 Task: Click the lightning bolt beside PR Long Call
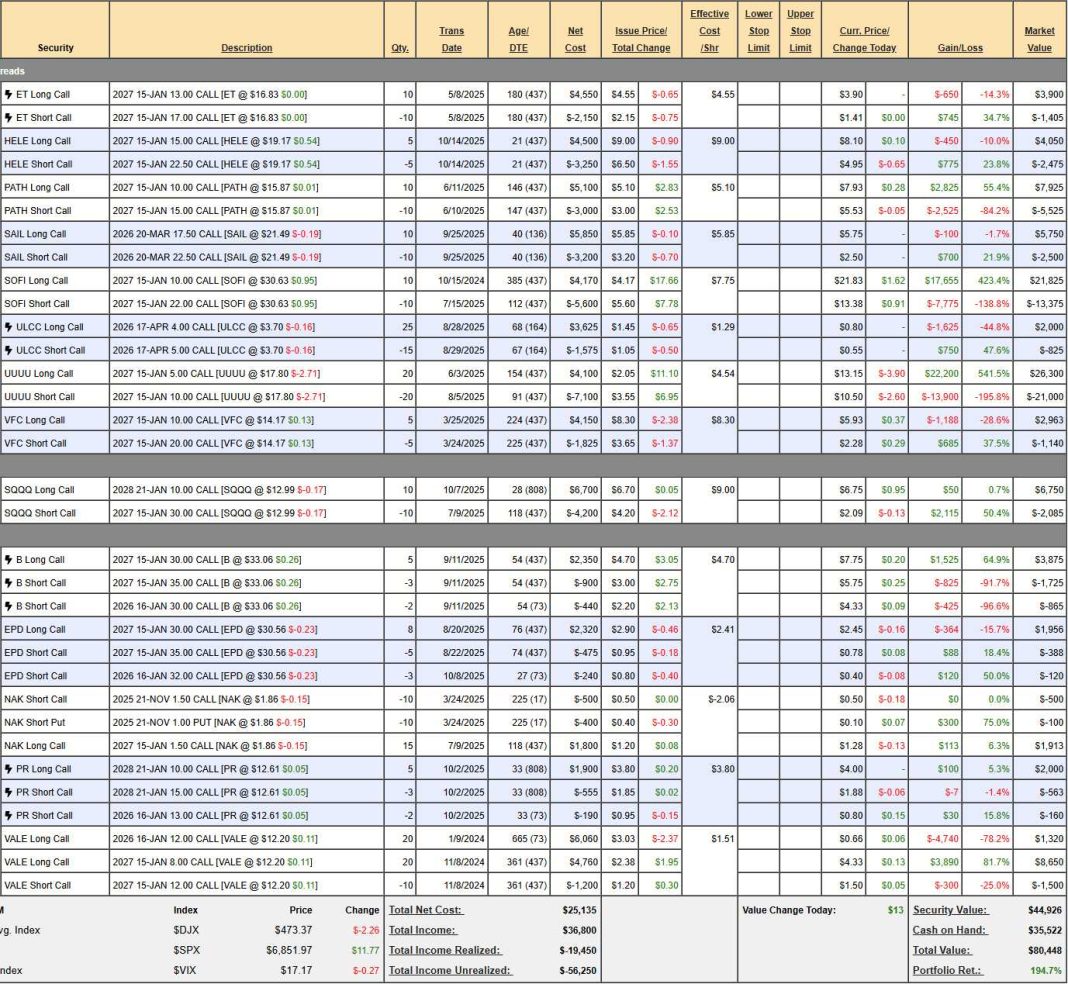click(9, 769)
